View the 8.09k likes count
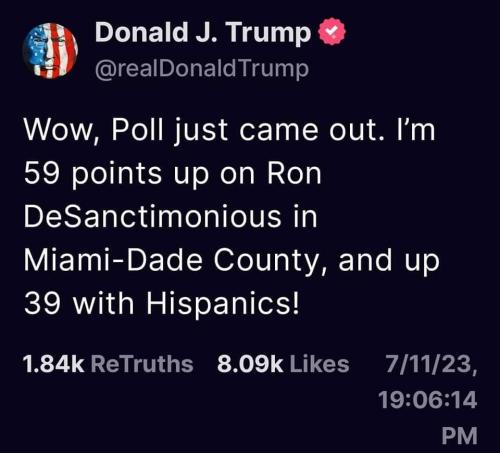500x453 pixels. click(x=250, y=364)
